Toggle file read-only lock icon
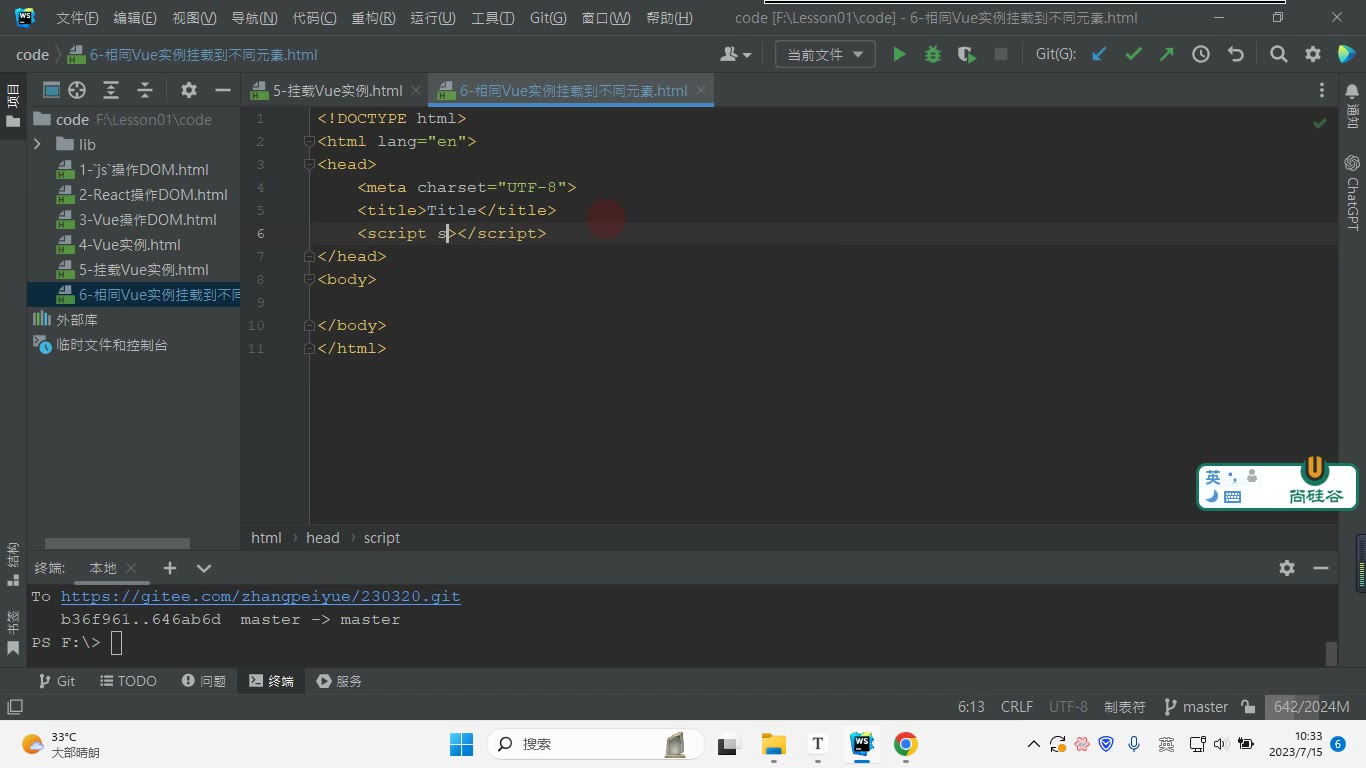1366x768 pixels. (x=1248, y=707)
